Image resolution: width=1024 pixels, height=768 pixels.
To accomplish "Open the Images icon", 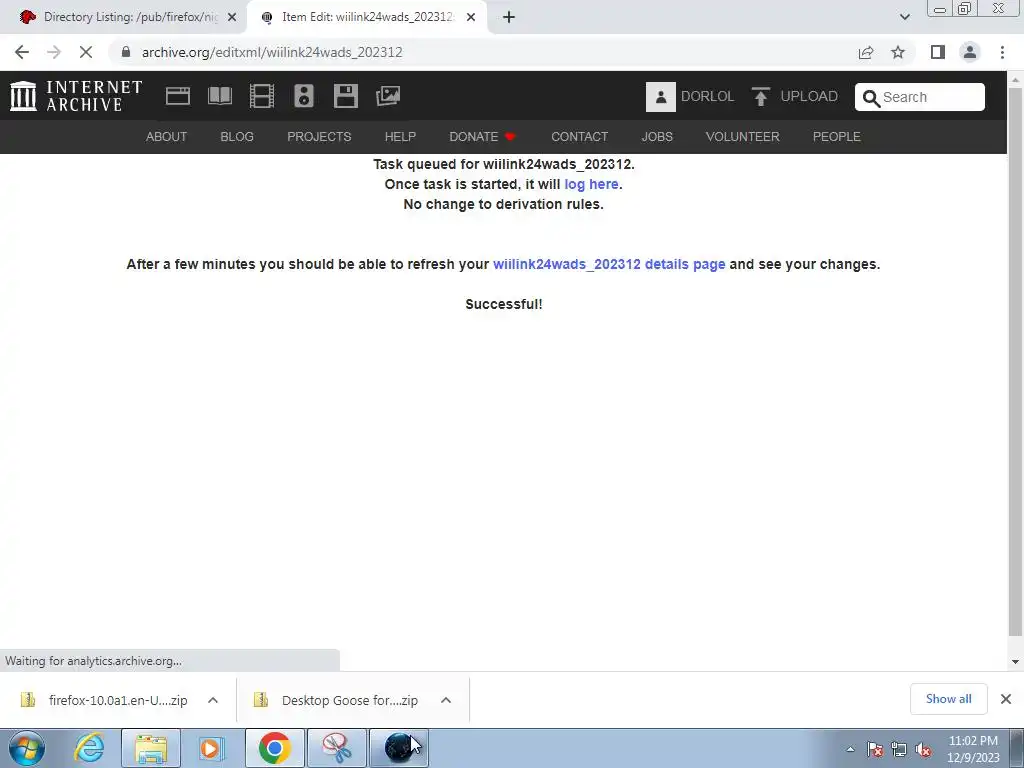I will click(388, 96).
